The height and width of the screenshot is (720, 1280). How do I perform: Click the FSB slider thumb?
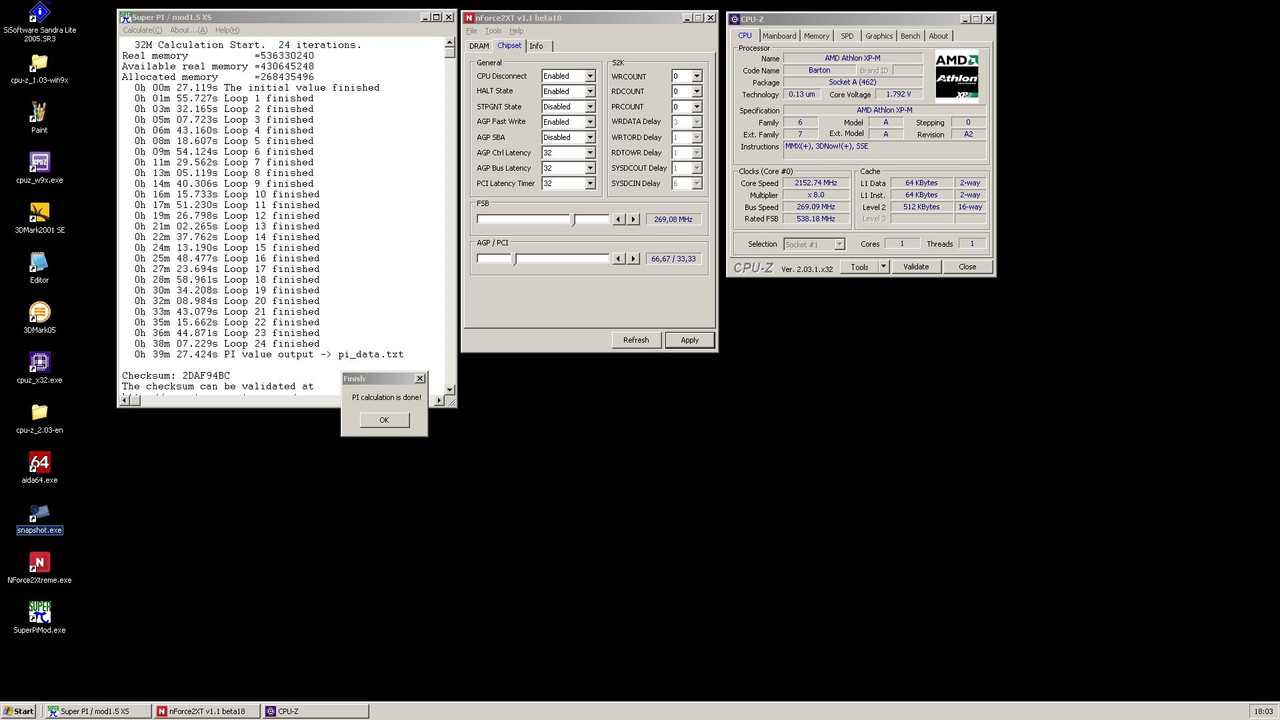[x=573, y=219]
